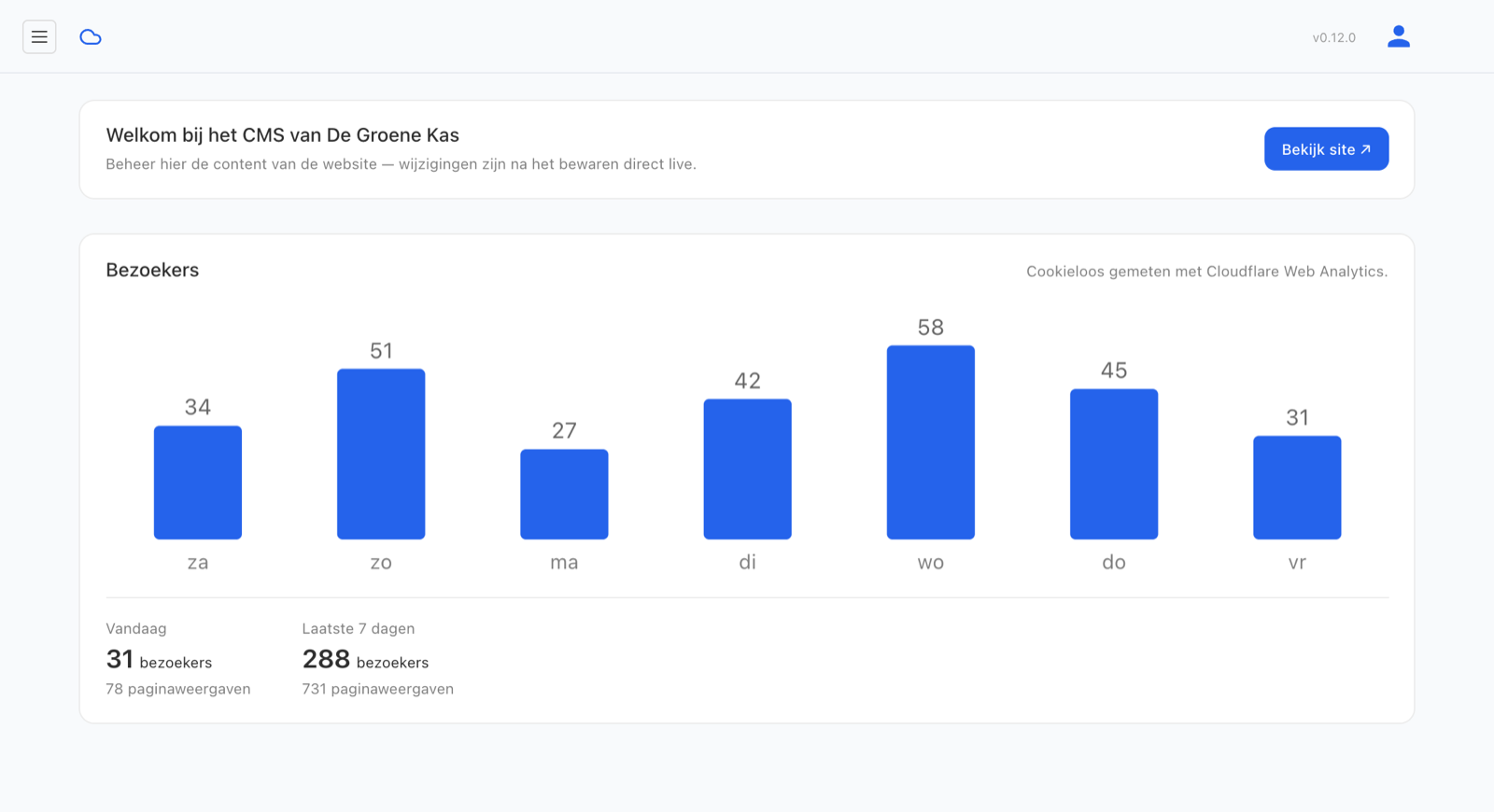The width and height of the screenshot is (1494, 812).
Task: Click the Bezoekers heading
Action: tap(152, 270)
